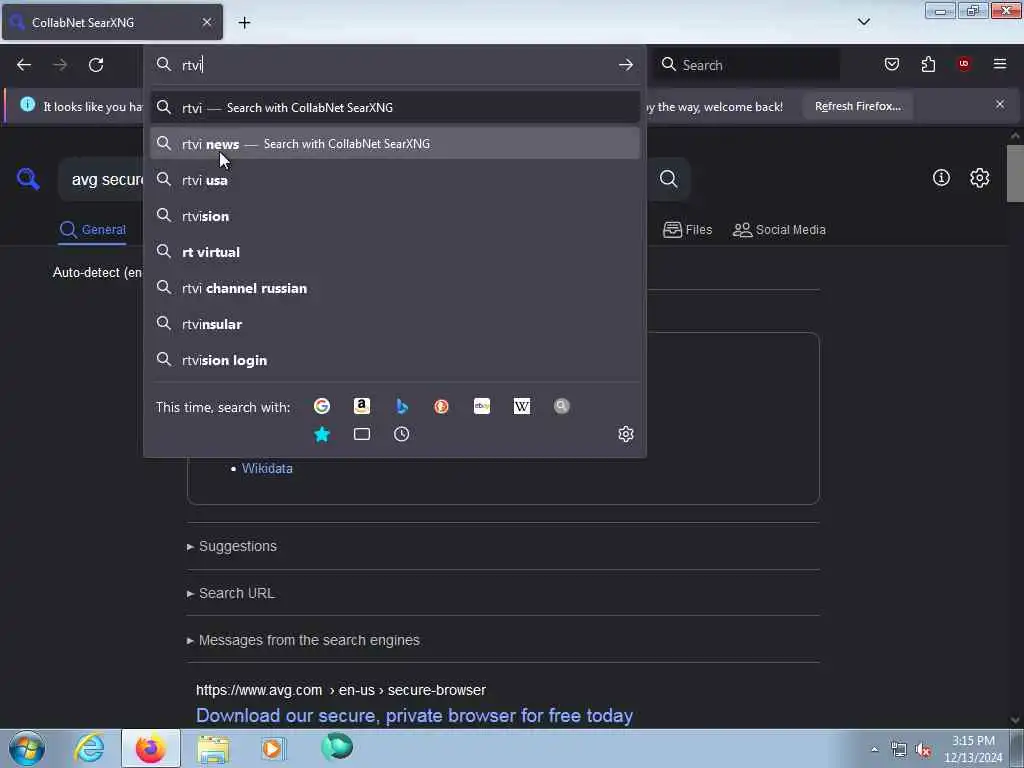Search with the eBay engine icon

[x=482, y=406]
